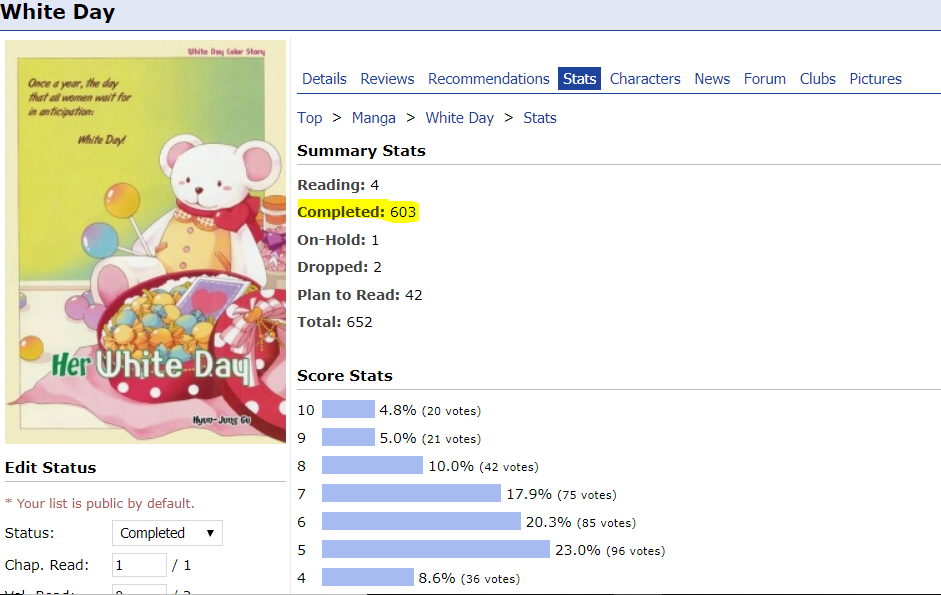This screenshot has width=941, height=595.
Task: Visit the Forum tab
Action: (x=765, y=79)
